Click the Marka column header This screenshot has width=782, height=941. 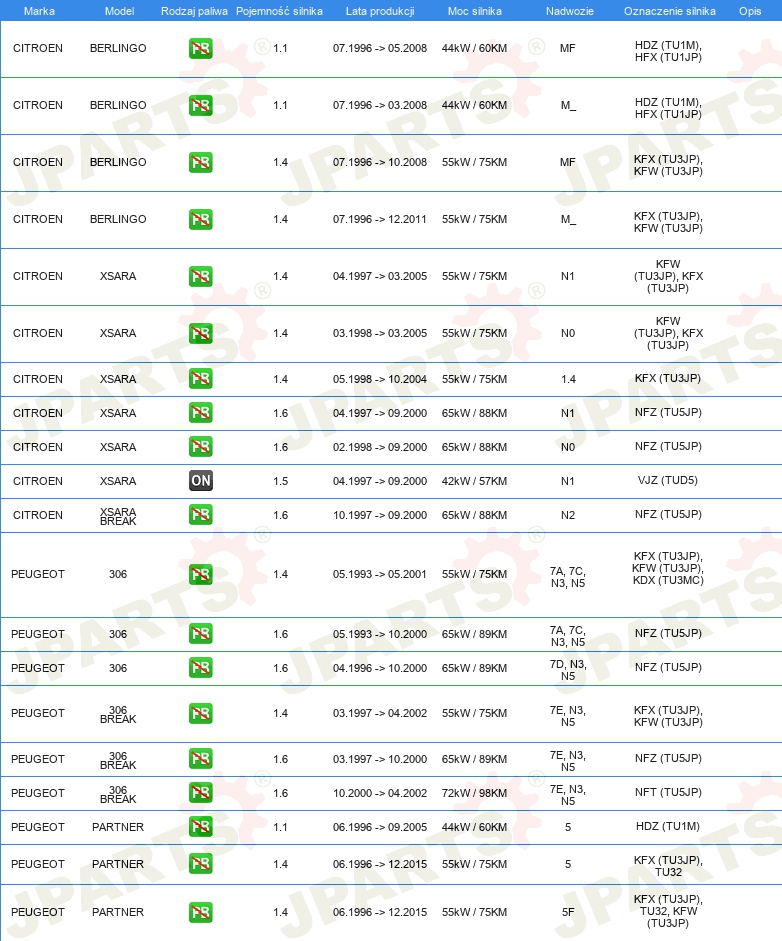(39, 11)
